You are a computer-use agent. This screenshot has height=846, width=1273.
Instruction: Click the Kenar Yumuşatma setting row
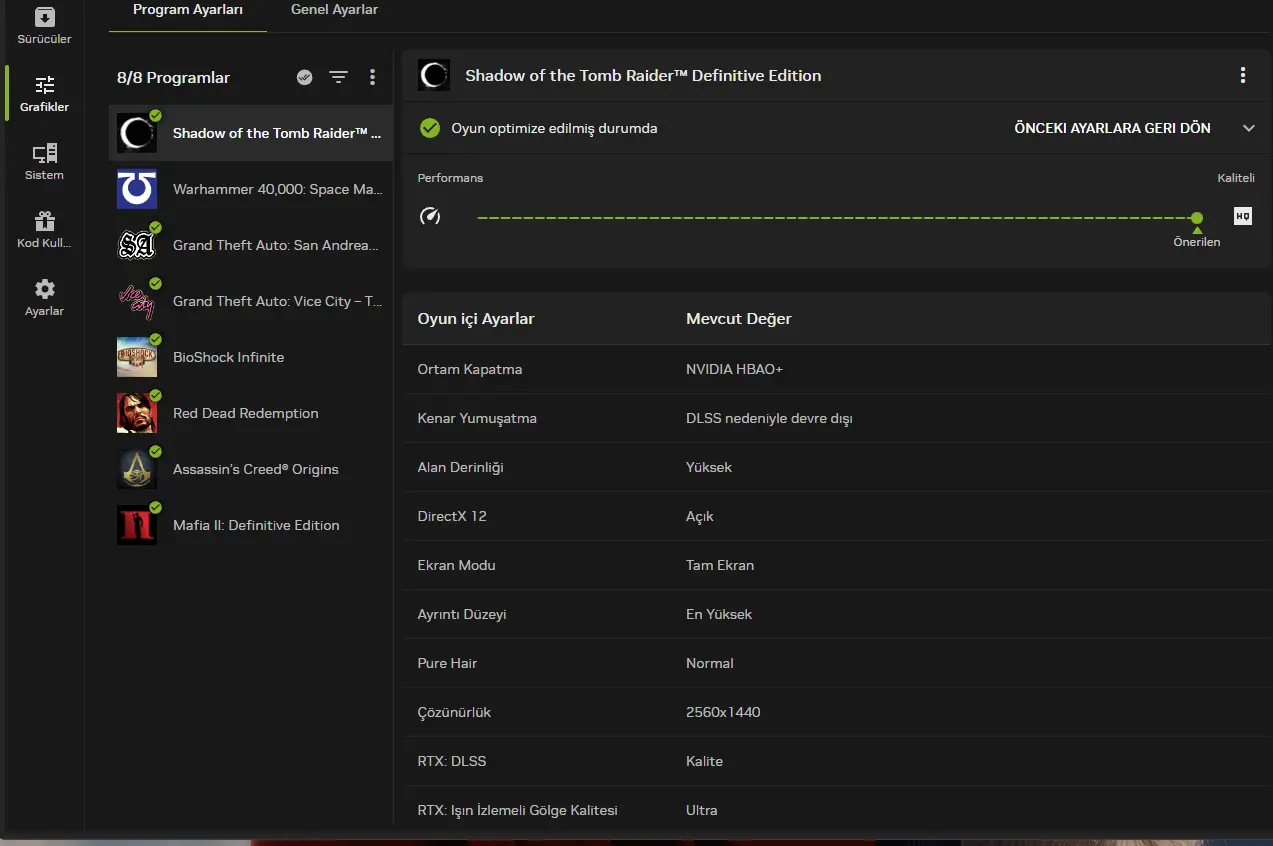837,418
